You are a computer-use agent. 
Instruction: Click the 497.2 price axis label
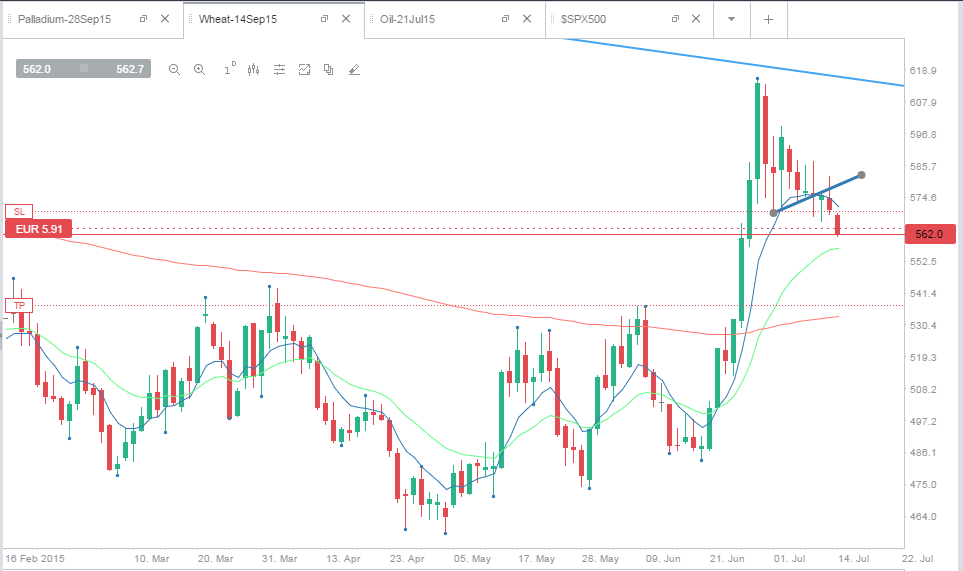pos(922,421)
